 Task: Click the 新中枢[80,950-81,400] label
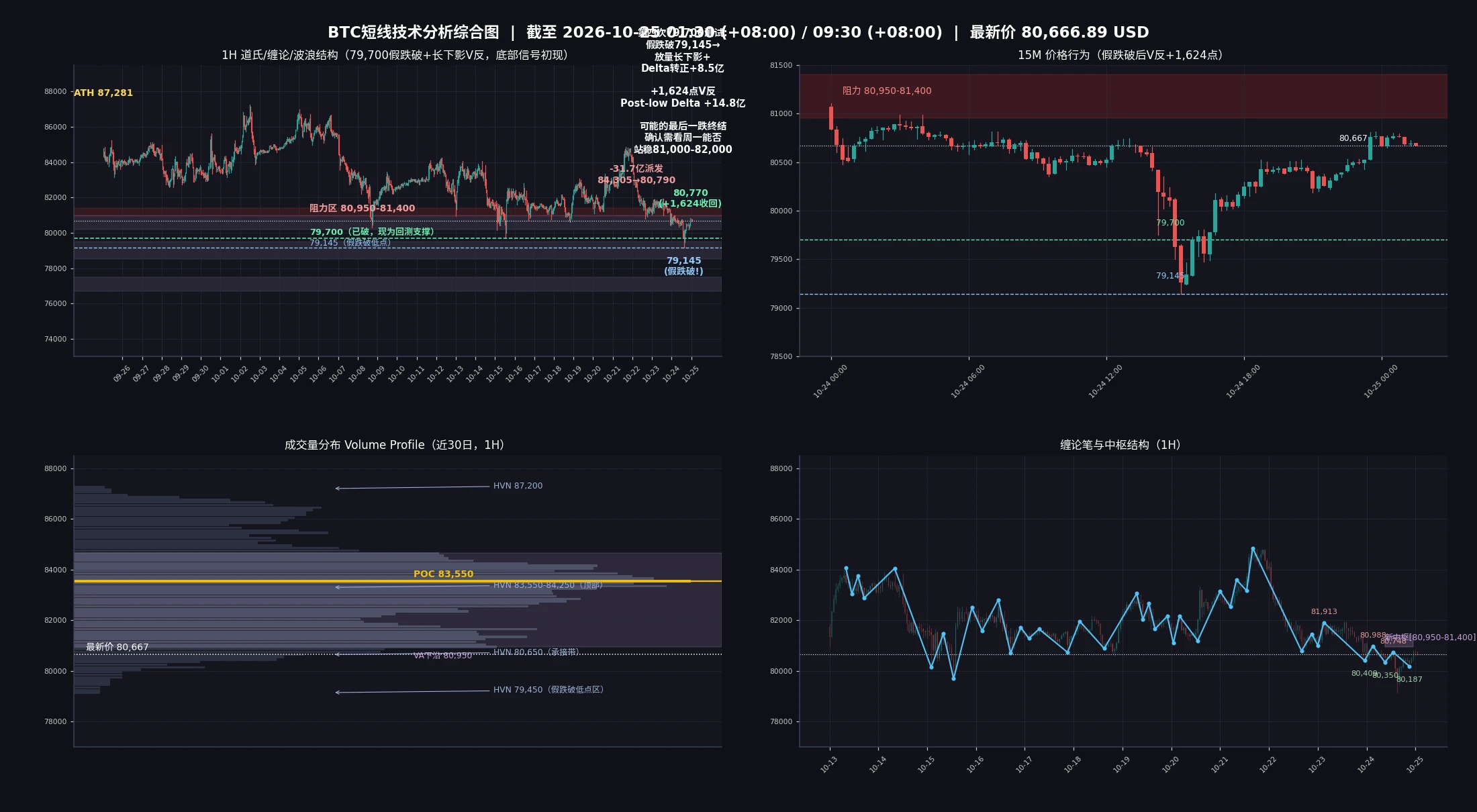click(1430, 638)
